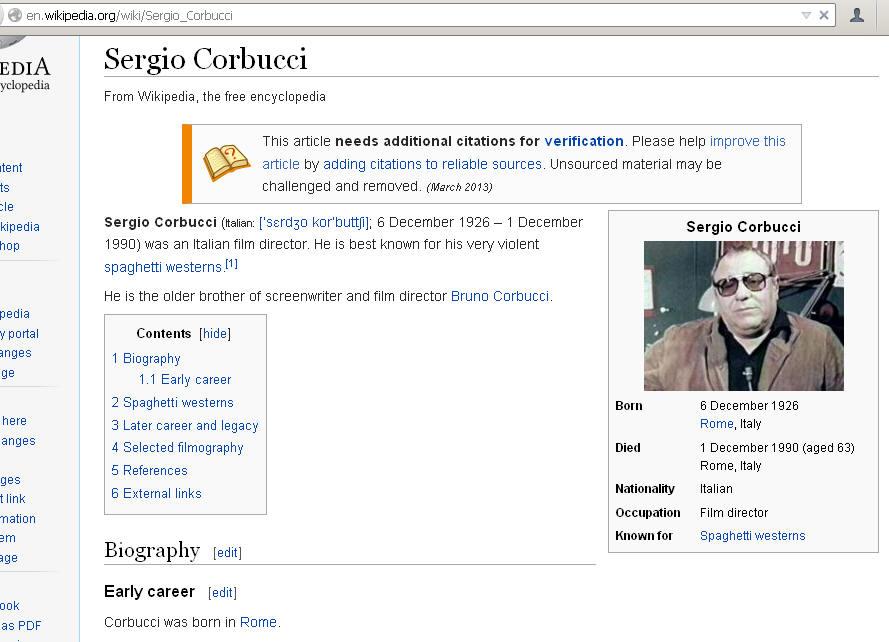Jump to 5 References section
The height and width of the screenshot is (642, 889).
point(149,471)
